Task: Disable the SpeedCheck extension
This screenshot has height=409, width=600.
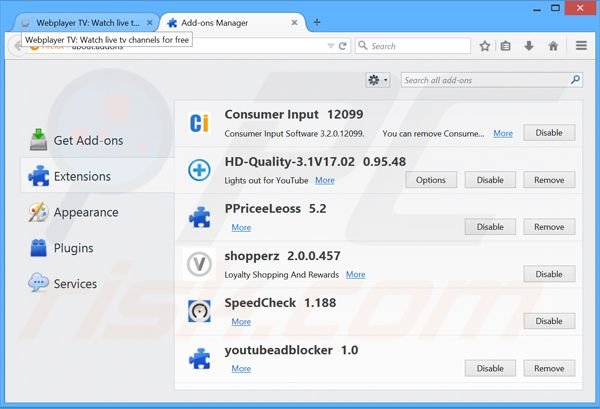Action: pos(549,321)
